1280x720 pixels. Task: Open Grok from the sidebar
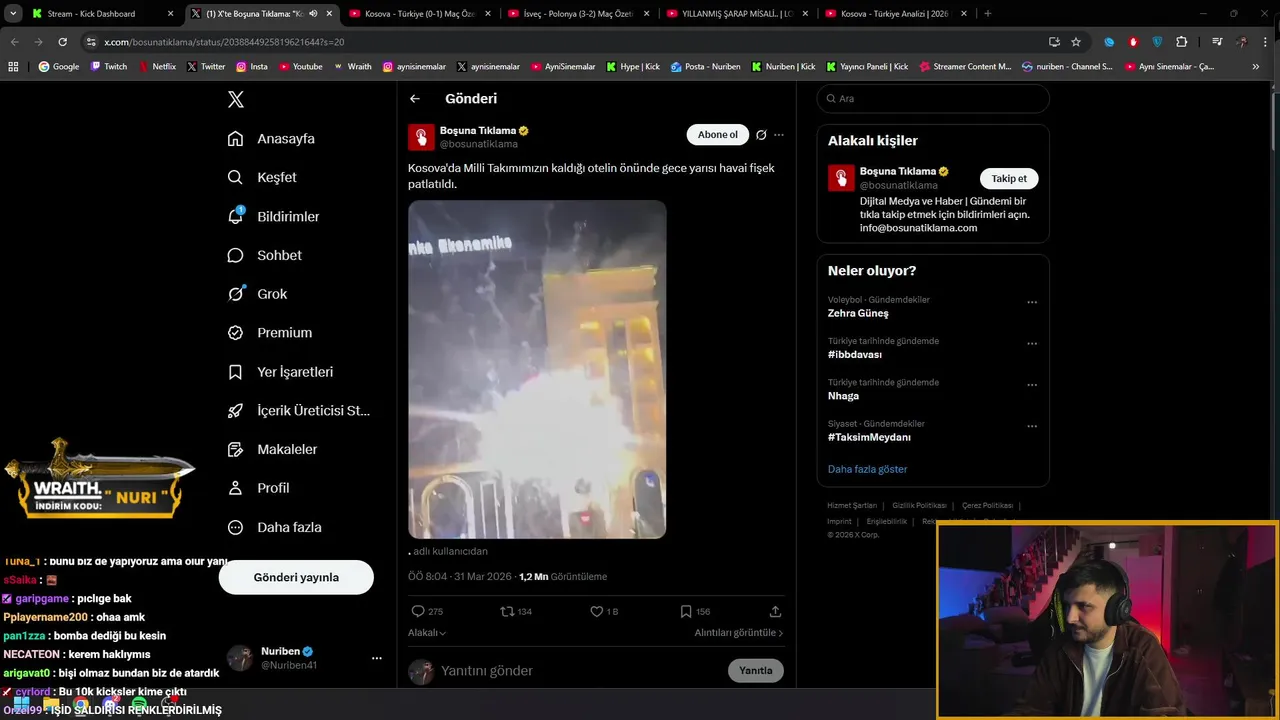tap(257, 294)
